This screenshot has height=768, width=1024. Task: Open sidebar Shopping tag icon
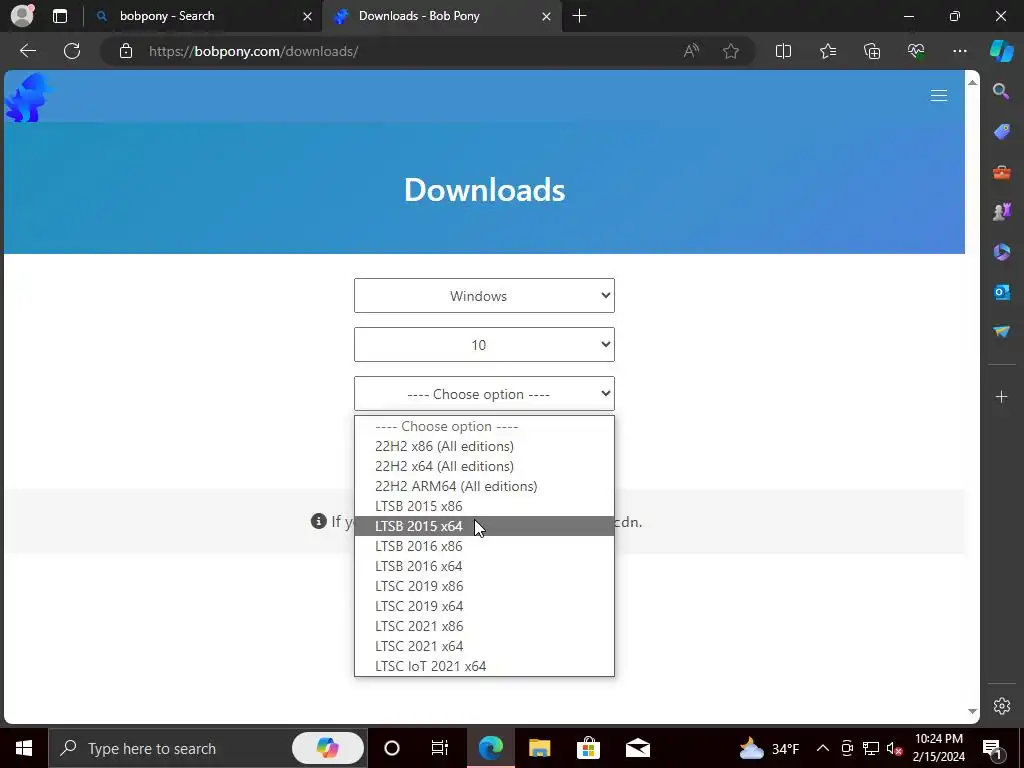[1001, 132]
